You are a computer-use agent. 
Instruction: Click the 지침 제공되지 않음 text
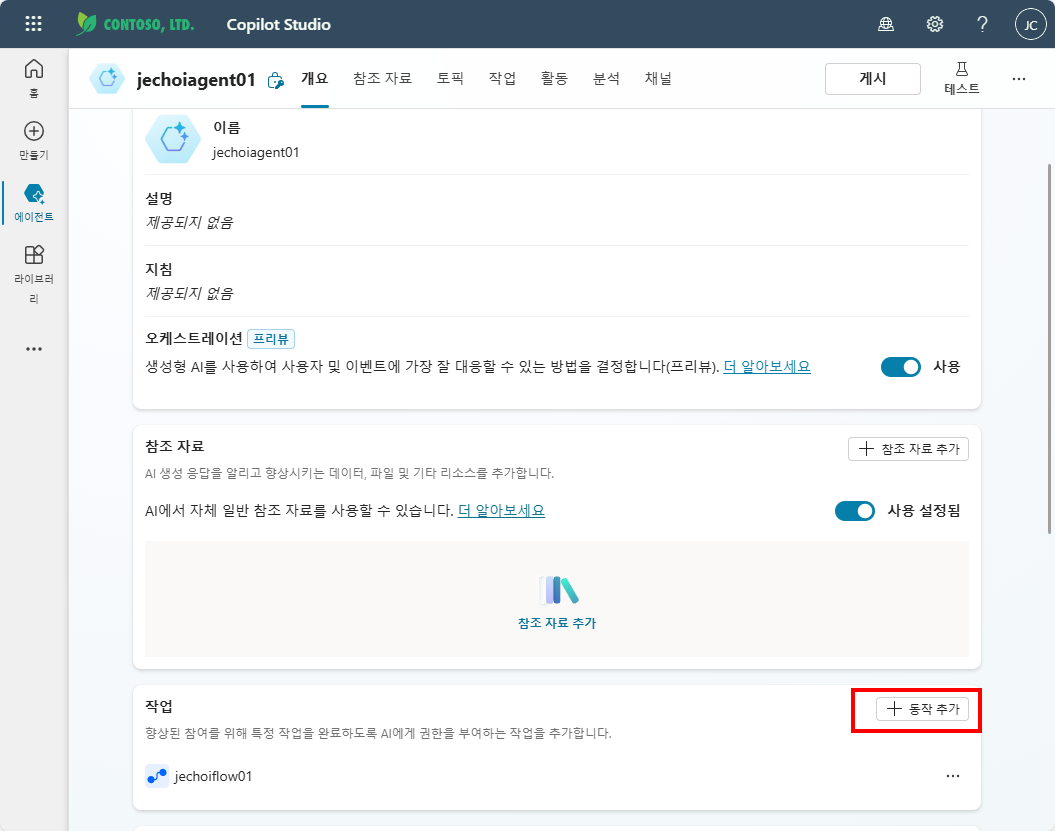[189, 293]
